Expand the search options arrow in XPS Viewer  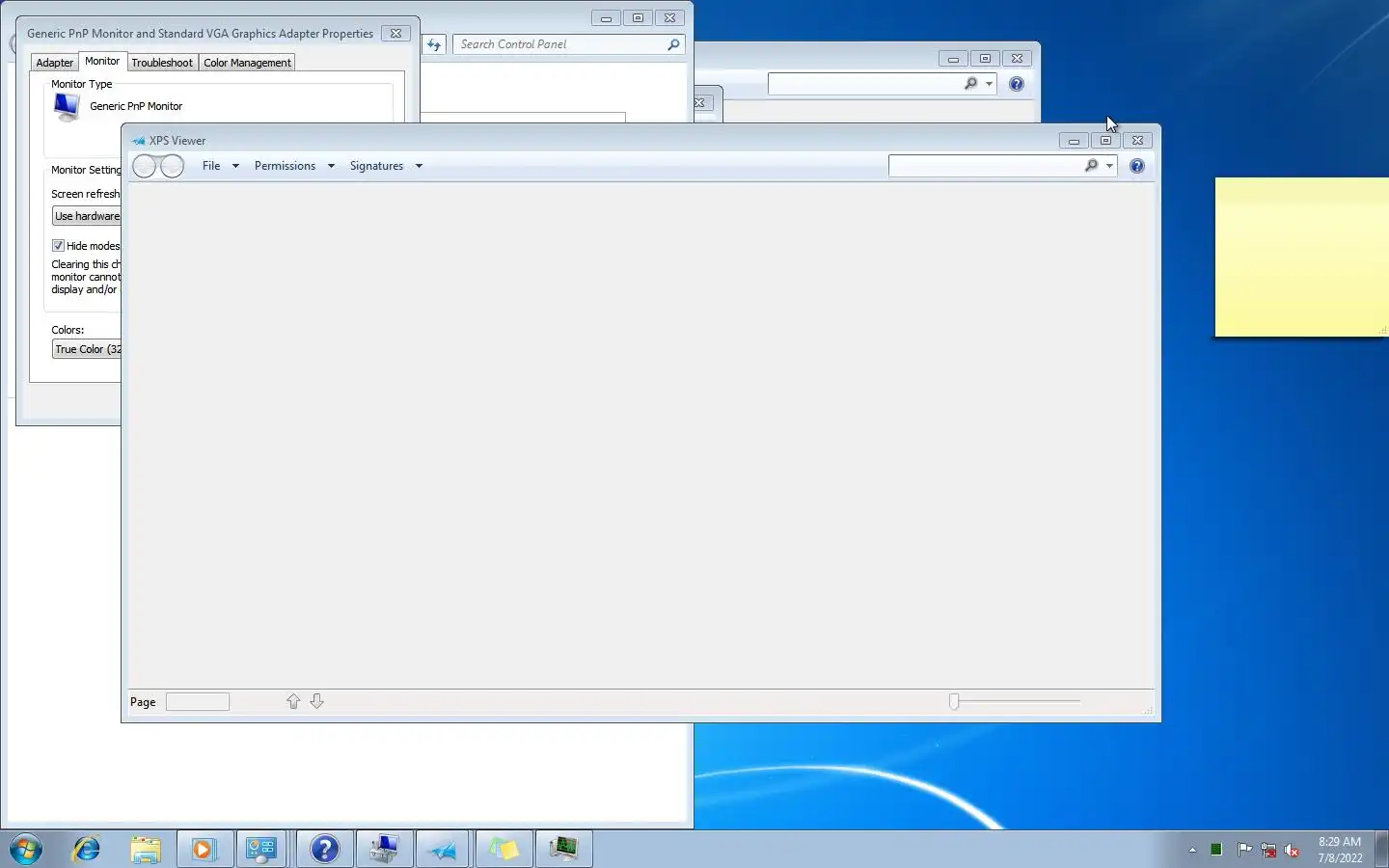[1109, 166]
